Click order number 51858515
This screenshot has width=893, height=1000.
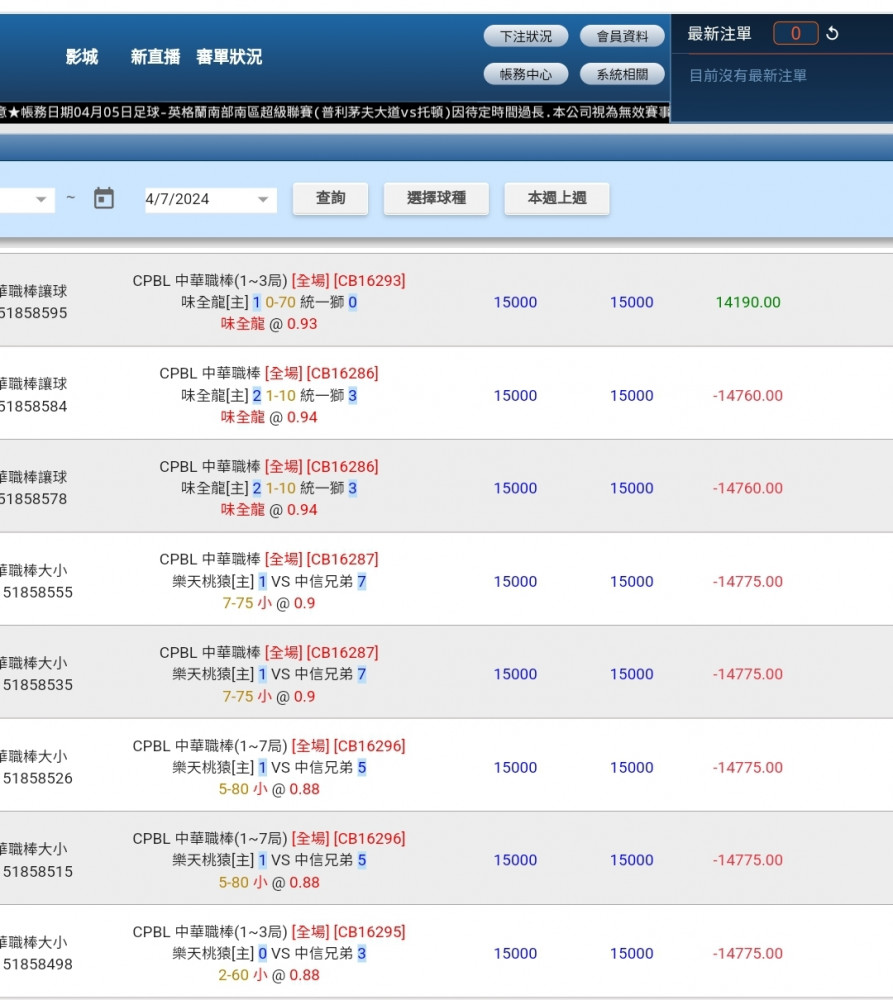tap(38, 871)
